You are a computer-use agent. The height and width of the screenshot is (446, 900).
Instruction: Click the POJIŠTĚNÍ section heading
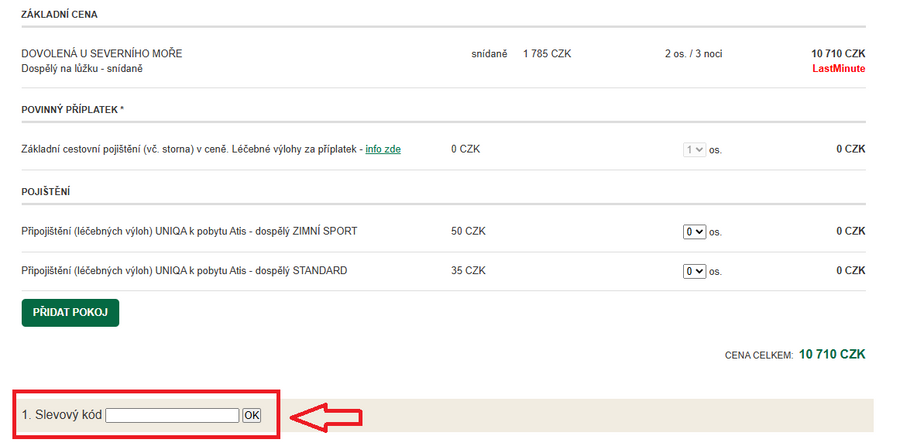[x=45, y=190]
